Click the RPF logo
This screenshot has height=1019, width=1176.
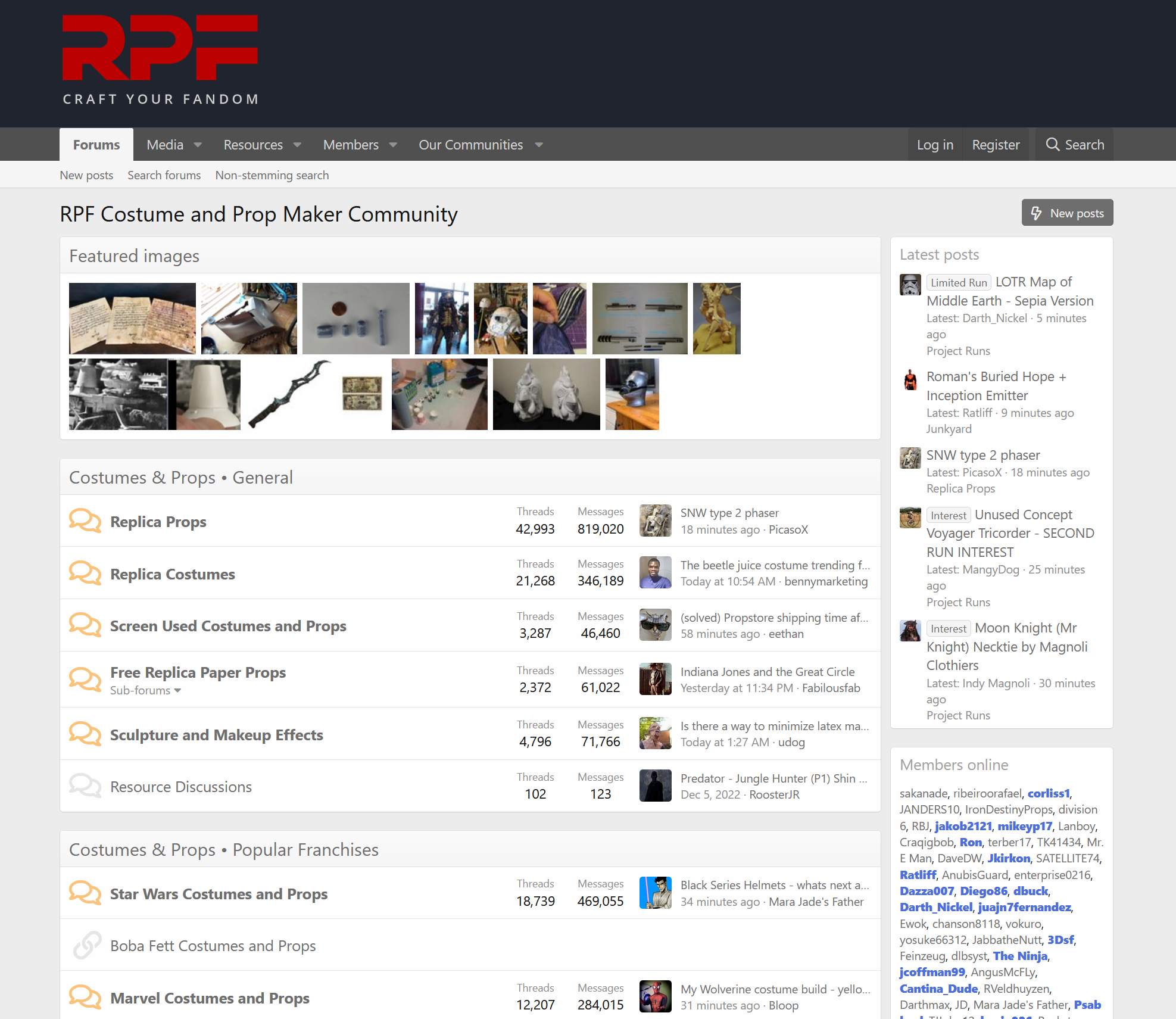pos(160,60)
